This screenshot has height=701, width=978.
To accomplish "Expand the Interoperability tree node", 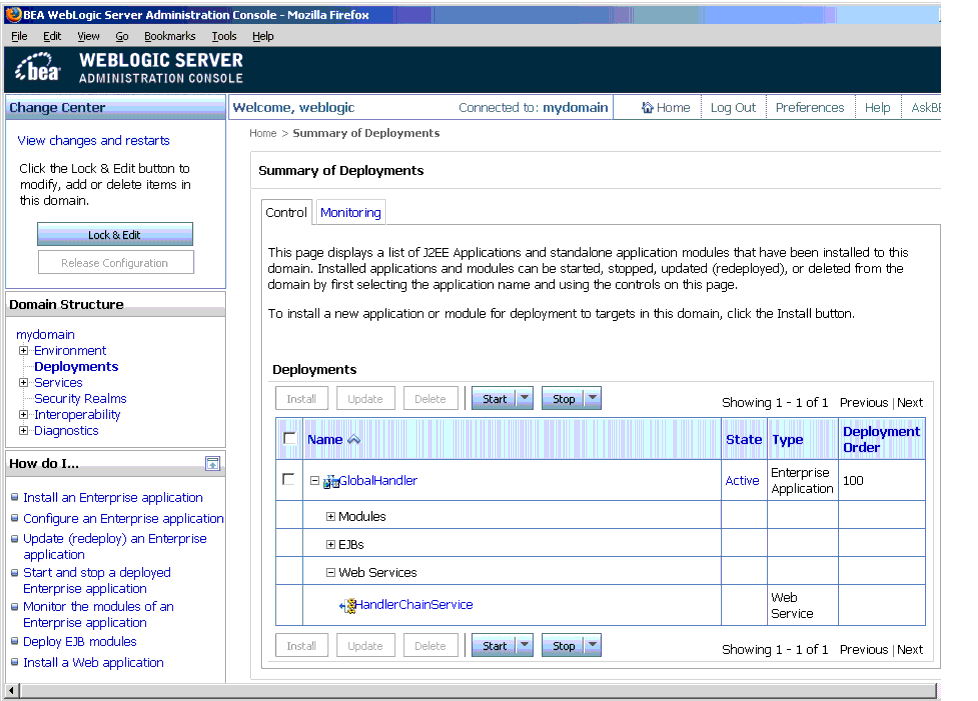I will pyautogui.click(x=23, y=414).
